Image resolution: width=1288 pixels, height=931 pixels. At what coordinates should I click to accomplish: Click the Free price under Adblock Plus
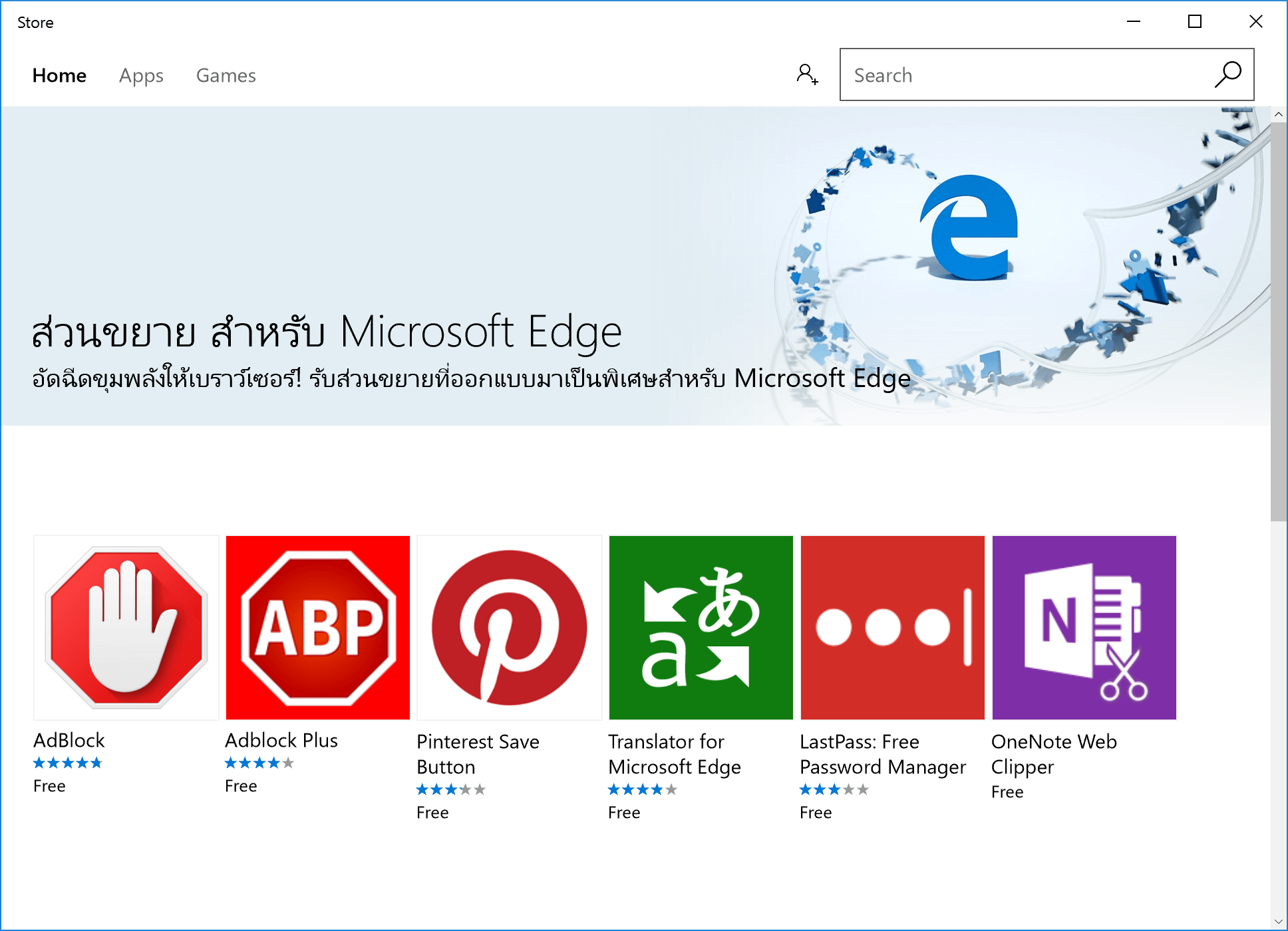[x=241, y=786]
